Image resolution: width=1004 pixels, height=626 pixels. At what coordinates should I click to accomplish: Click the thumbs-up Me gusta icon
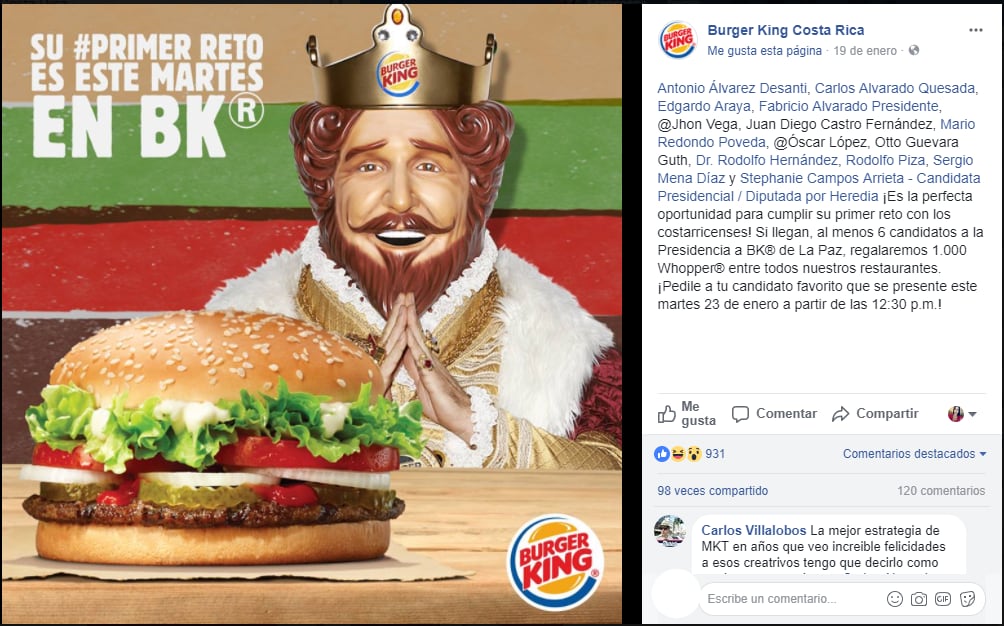tap(667, 414)
